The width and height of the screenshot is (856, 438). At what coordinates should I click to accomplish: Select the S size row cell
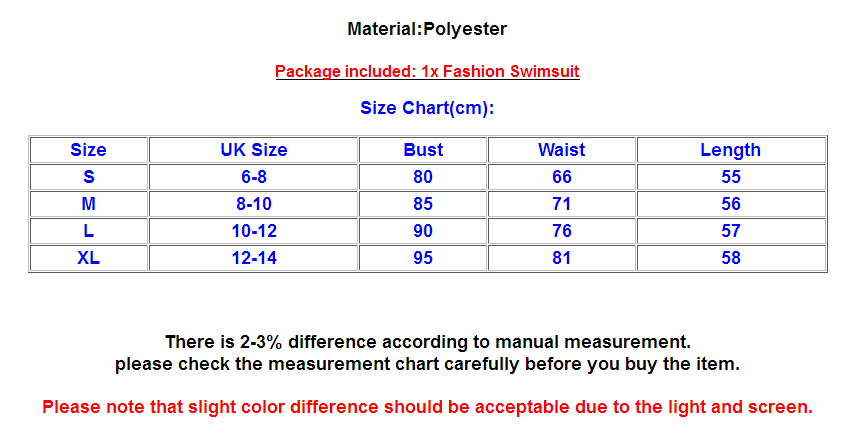[x=88, y=177]
